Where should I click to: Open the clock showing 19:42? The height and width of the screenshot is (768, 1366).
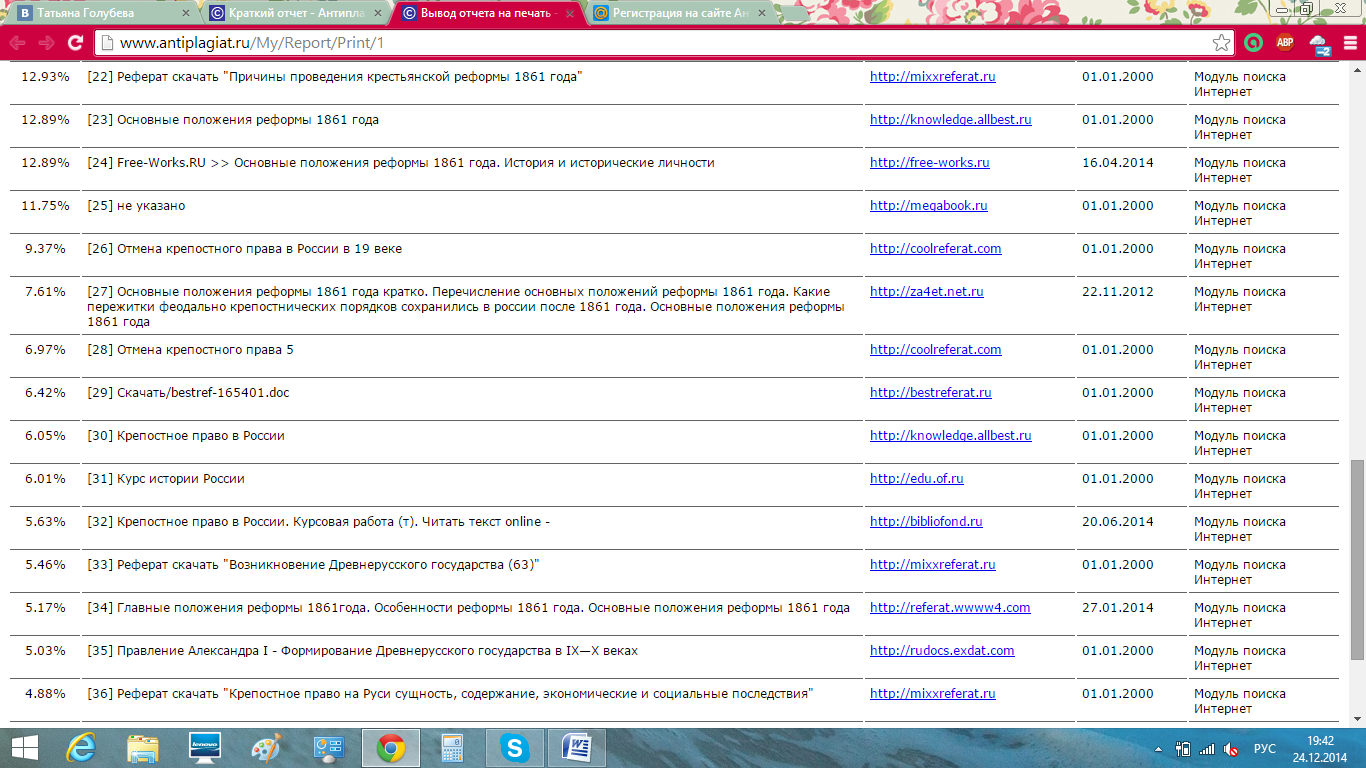point(1321,748)
